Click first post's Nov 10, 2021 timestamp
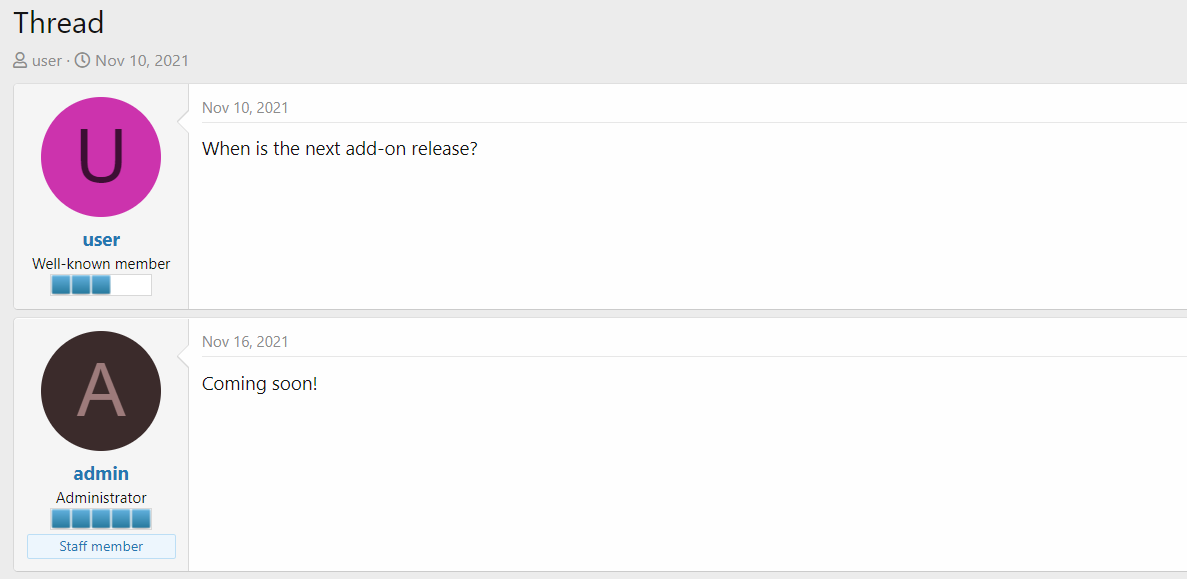1187x579 pixels. coord(245,108)
